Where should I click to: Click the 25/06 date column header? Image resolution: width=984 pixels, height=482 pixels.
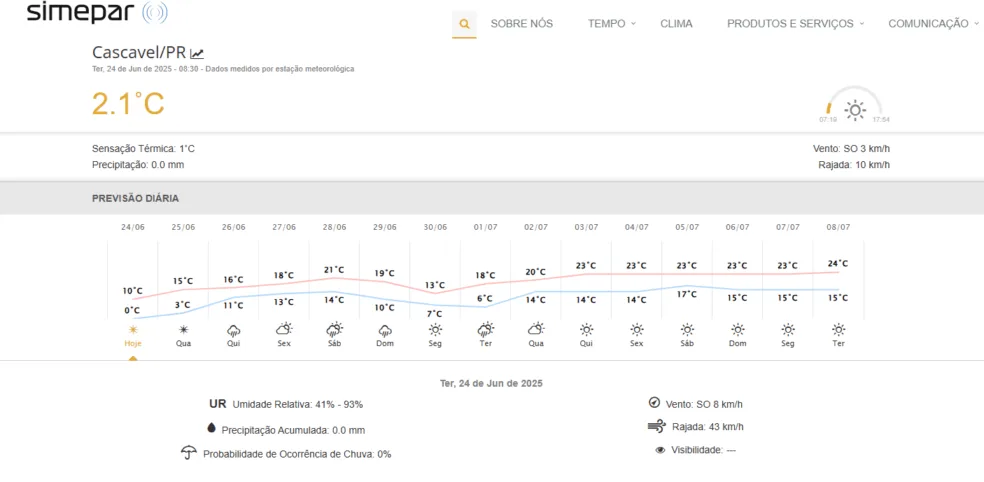pos(183,227)
